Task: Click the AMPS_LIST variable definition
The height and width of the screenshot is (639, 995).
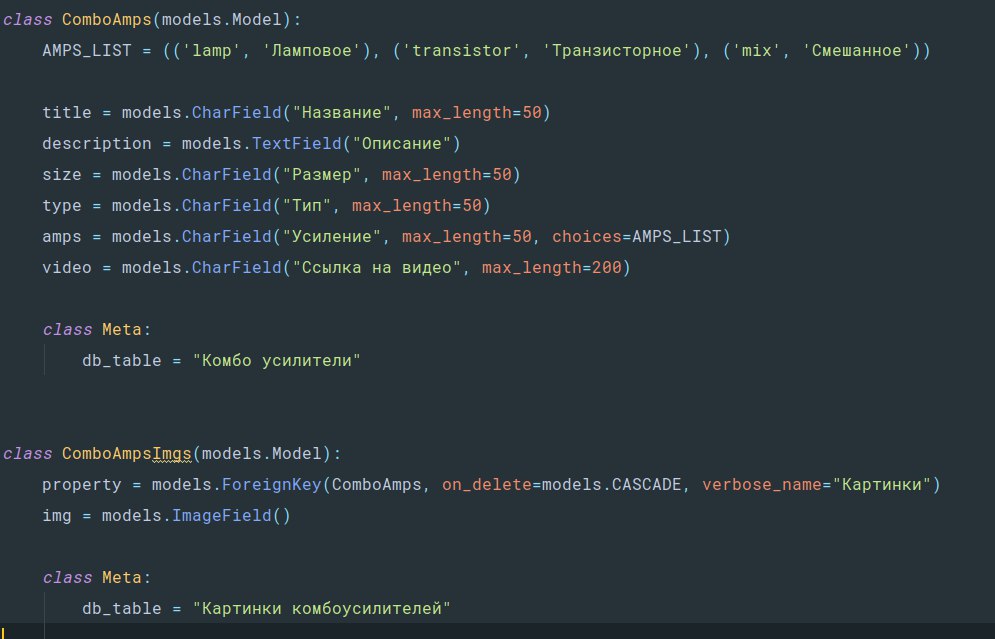Action: (x=86, y=51)
